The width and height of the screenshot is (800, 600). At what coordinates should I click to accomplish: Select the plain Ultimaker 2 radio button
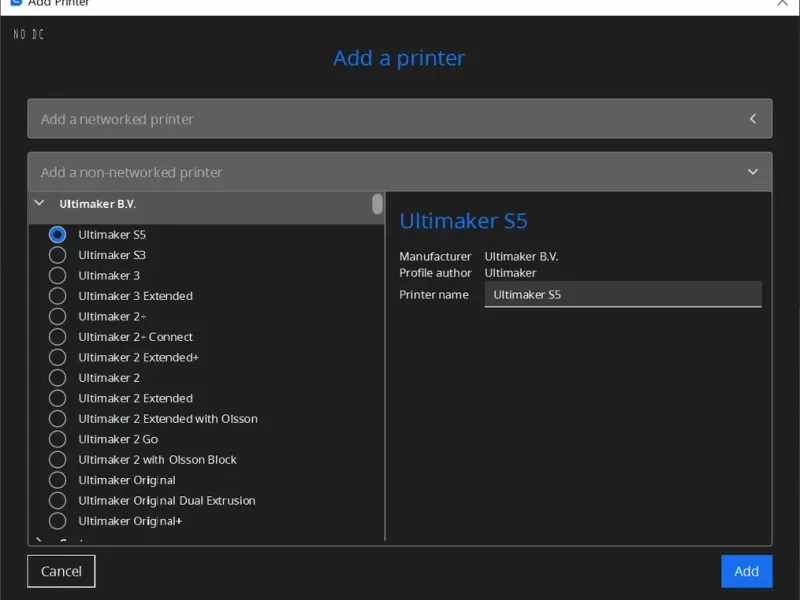tap(58, 378)
